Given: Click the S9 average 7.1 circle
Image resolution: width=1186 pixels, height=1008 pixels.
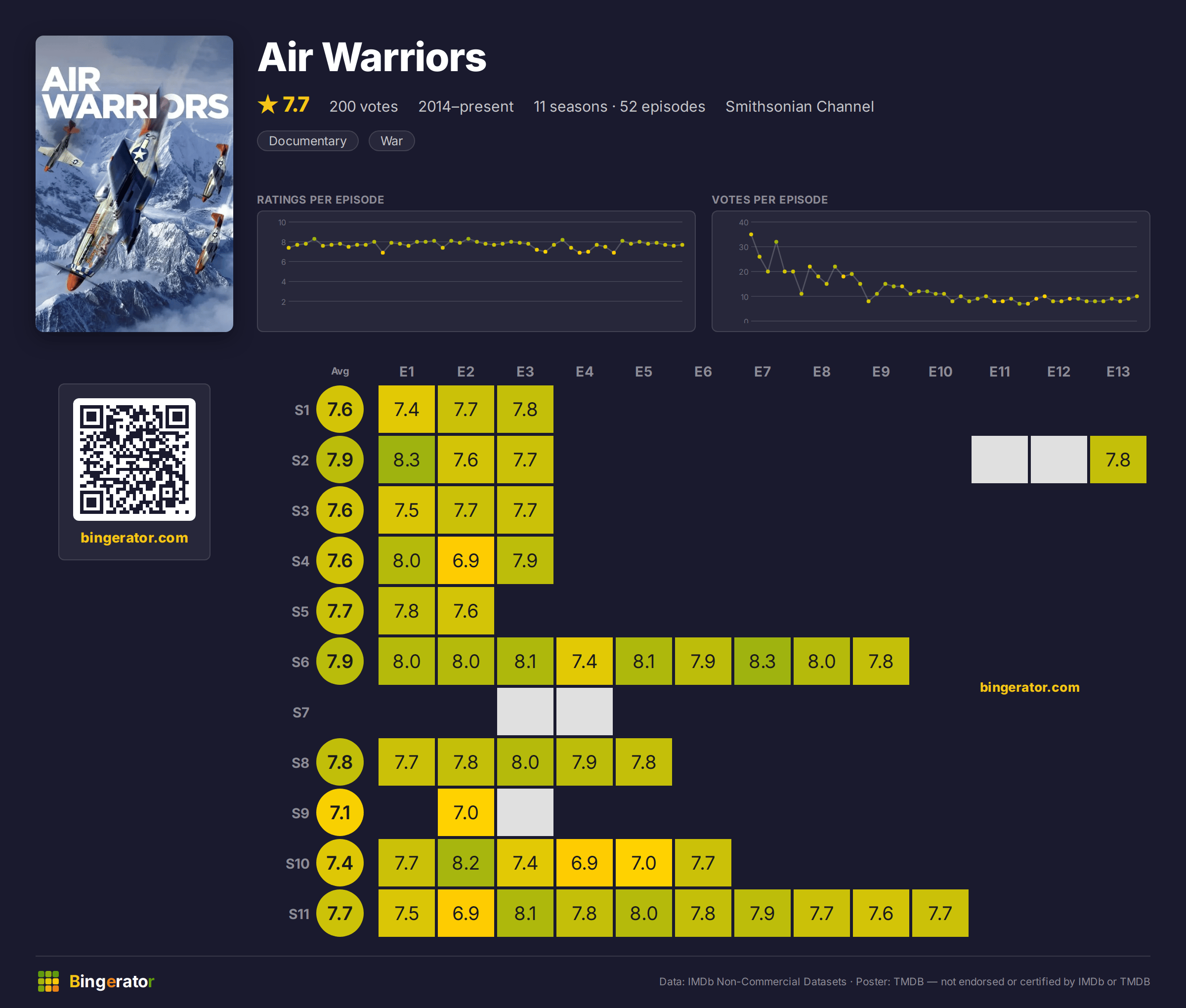Looking at the screenshot, I should [x=340, y=812].
